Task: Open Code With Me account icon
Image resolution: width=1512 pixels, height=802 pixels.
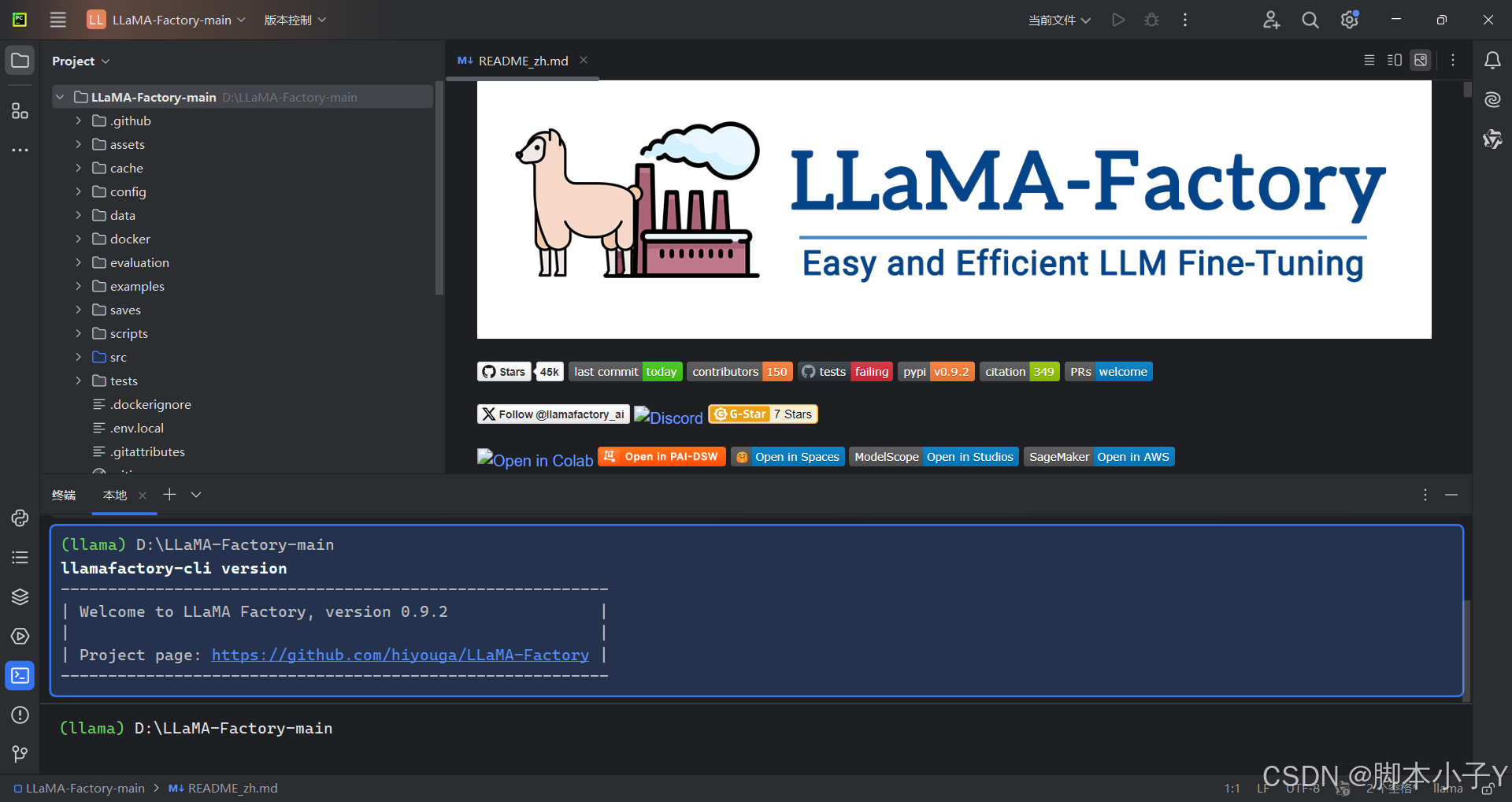Action: (1271, 20)
